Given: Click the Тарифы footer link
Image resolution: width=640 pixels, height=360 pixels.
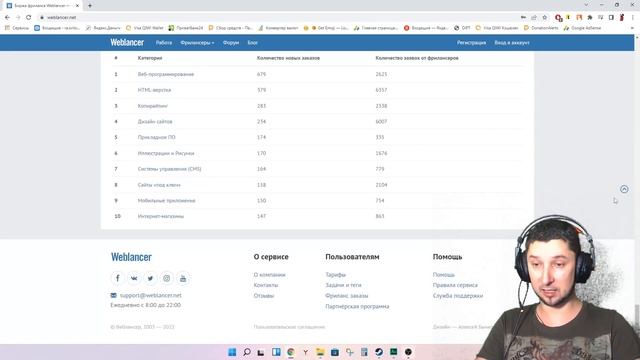Looking at the screenshot, I should pos(336,275).
